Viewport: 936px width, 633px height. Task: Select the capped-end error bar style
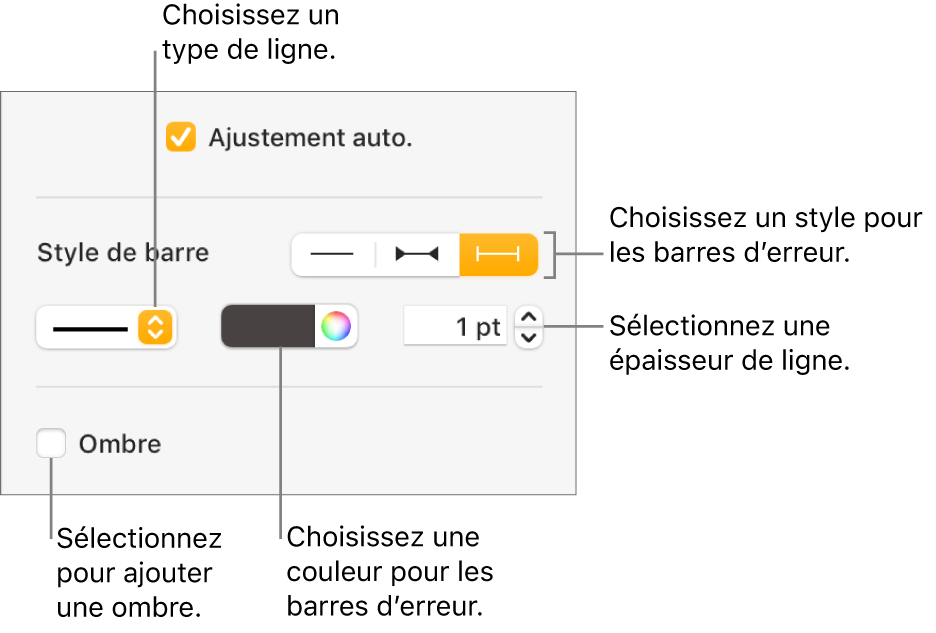(x=498, y=255)
